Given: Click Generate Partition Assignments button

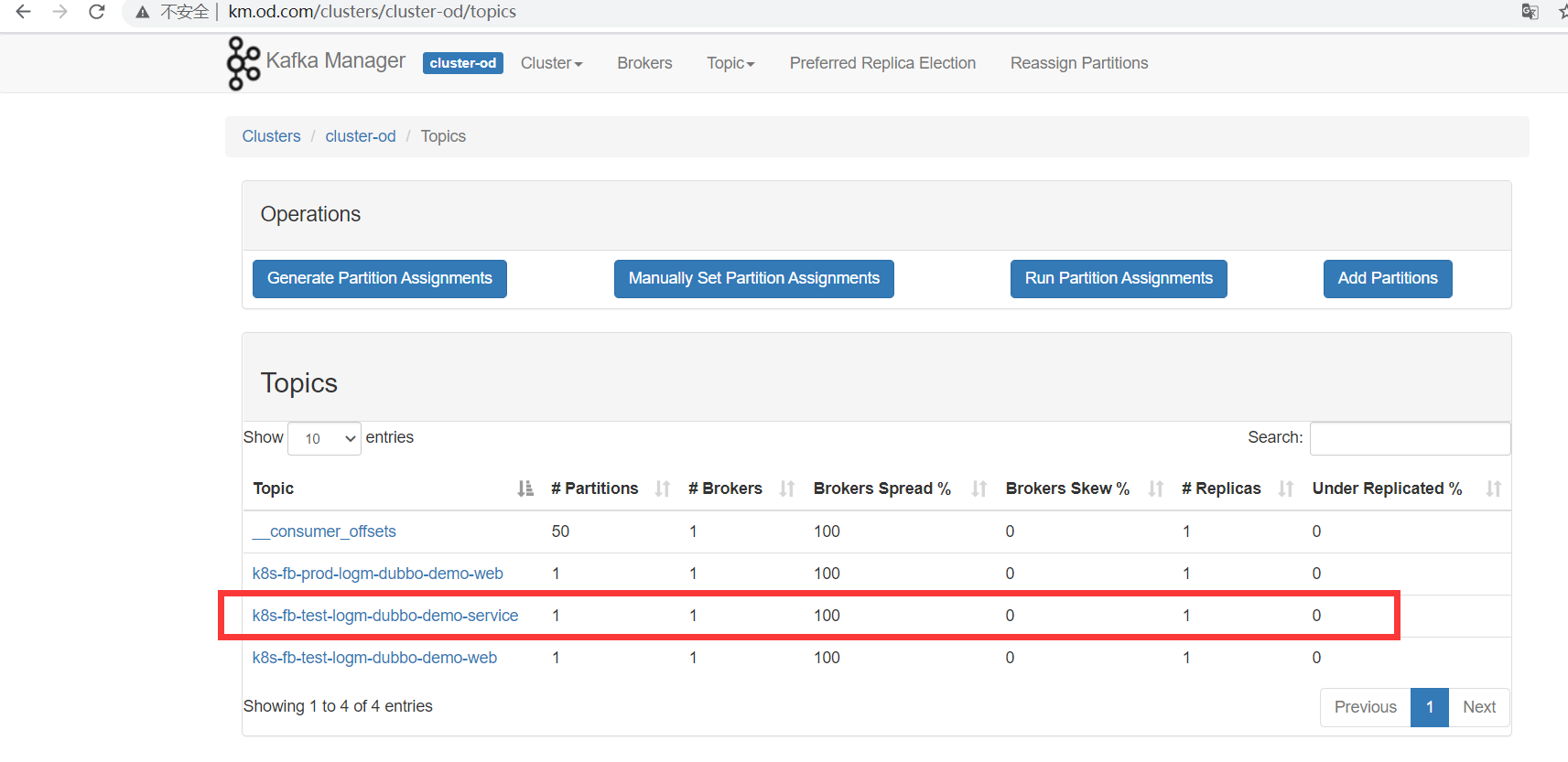Looking at the screenshot, I should coord(380,279).
